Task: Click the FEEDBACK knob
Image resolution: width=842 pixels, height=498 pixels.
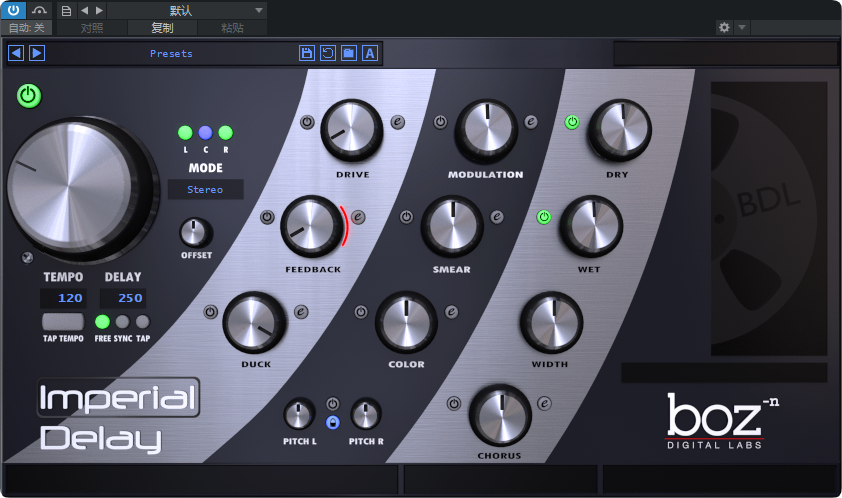Action: (x=312, y=226)
